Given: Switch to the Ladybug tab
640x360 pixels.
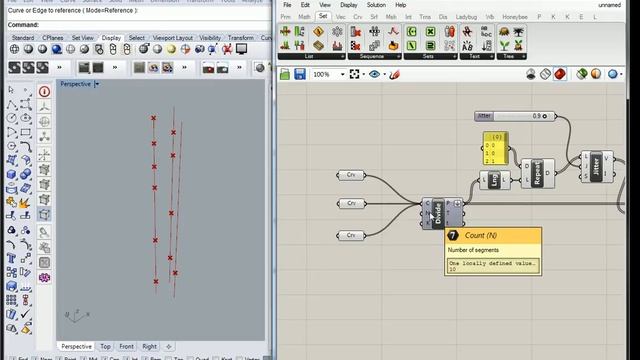Looking at the screenshot, I should [x=466, y=17].
